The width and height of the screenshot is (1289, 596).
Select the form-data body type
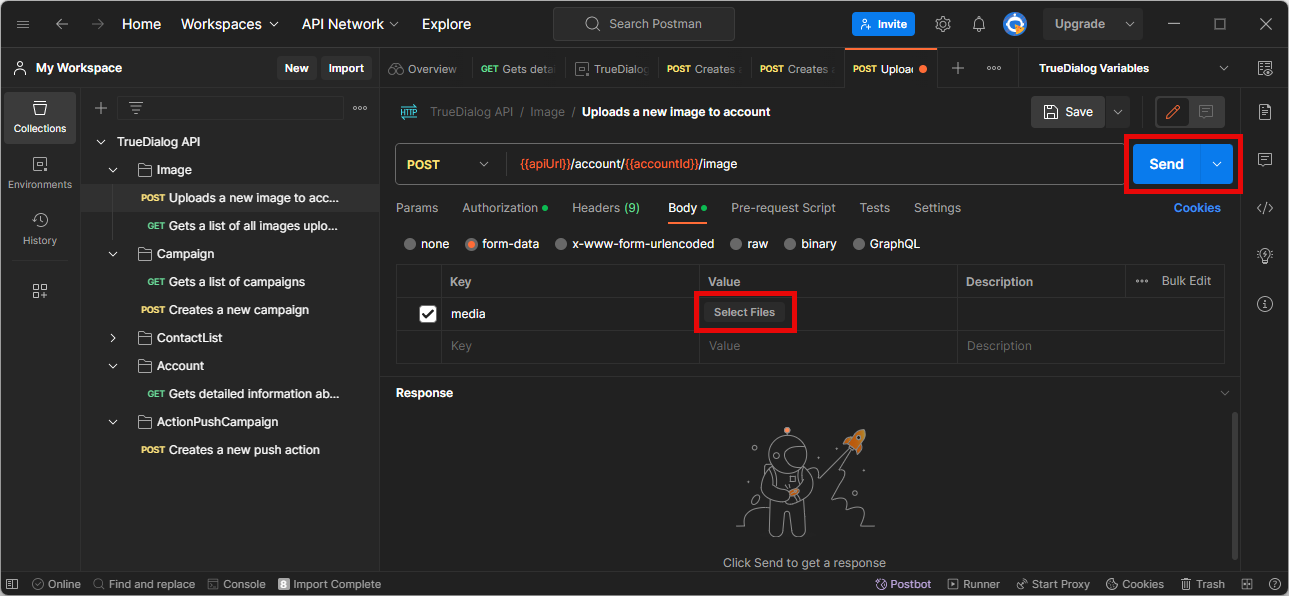[472, 244]
